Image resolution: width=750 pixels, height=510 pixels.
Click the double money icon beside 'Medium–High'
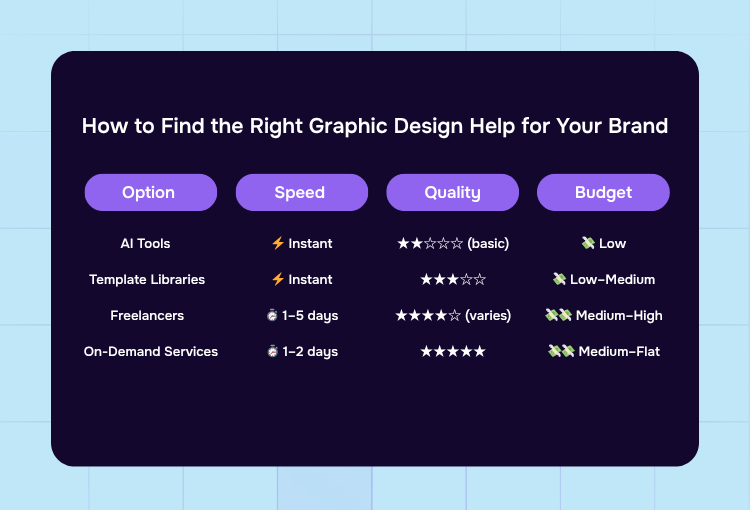pyautogui.click(x=559, y=315)
